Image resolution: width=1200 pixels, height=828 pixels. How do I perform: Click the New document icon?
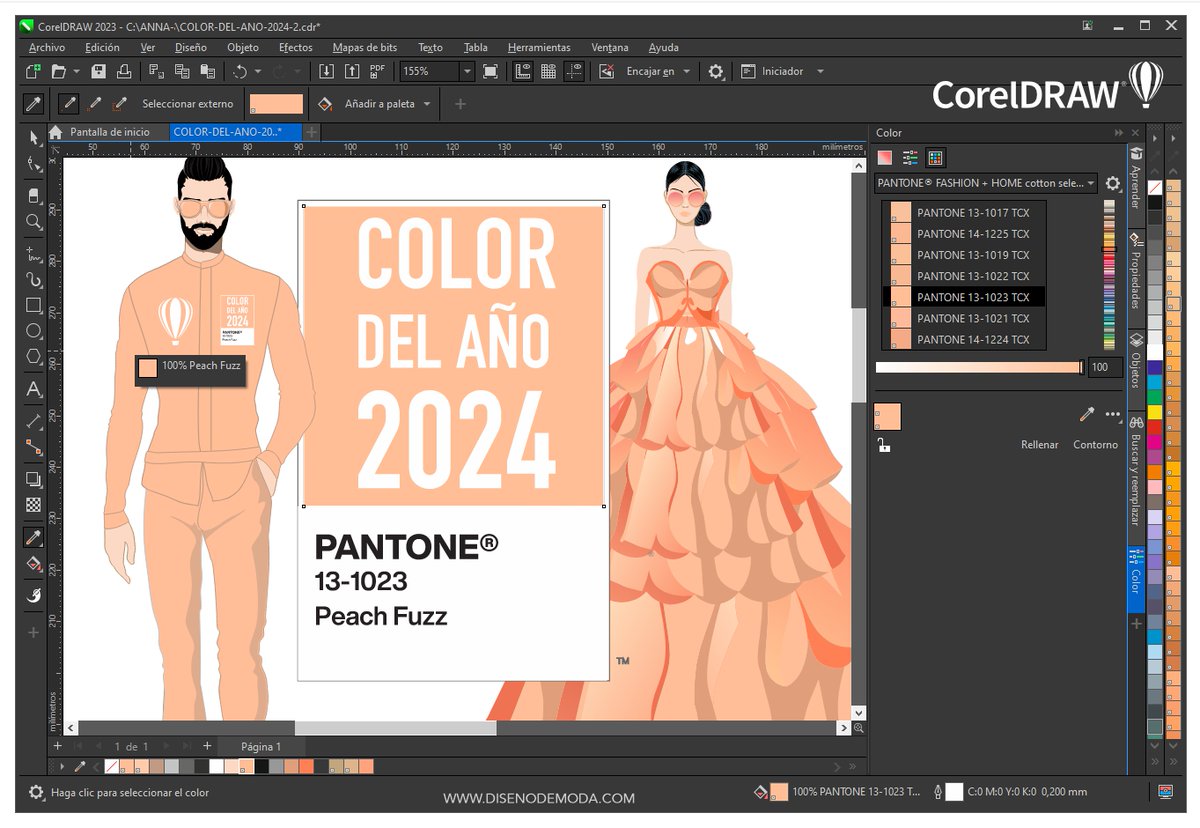pyautogui.click(x=34, y=71)
